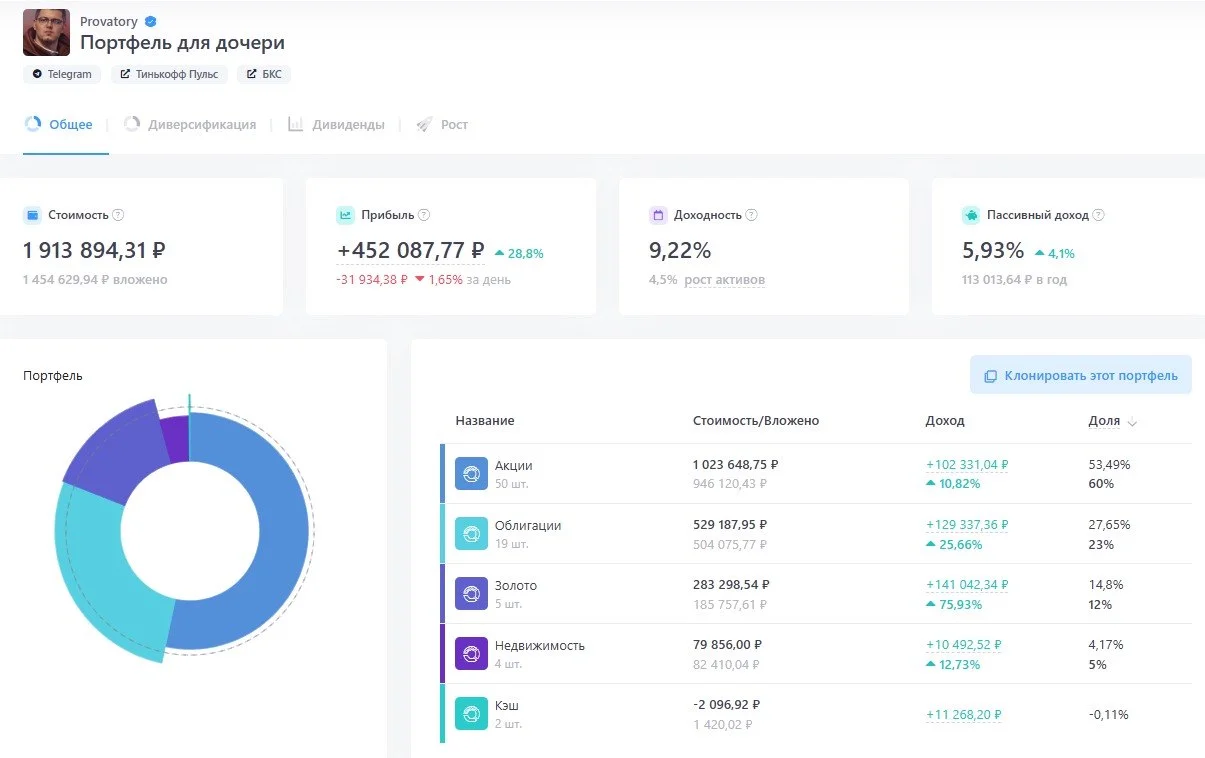Viewport: 1205px width, 758px height.
Task: Open the Telegram link
Action: [x=62, y=74]
